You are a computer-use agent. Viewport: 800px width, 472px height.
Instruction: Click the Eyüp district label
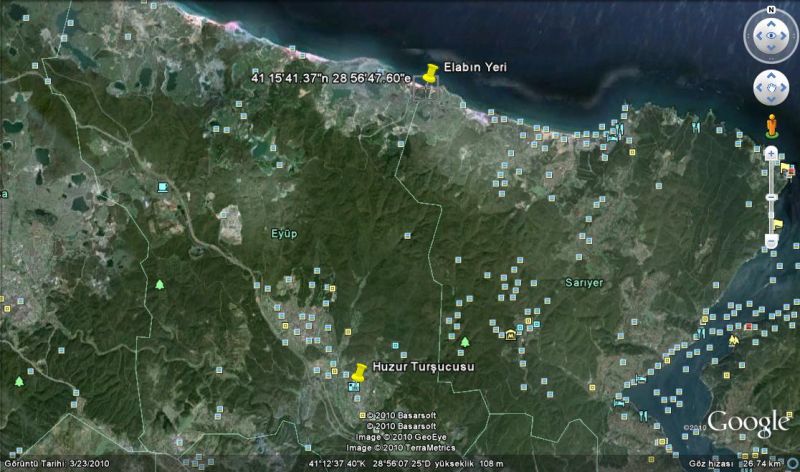[x=286, y=233]
